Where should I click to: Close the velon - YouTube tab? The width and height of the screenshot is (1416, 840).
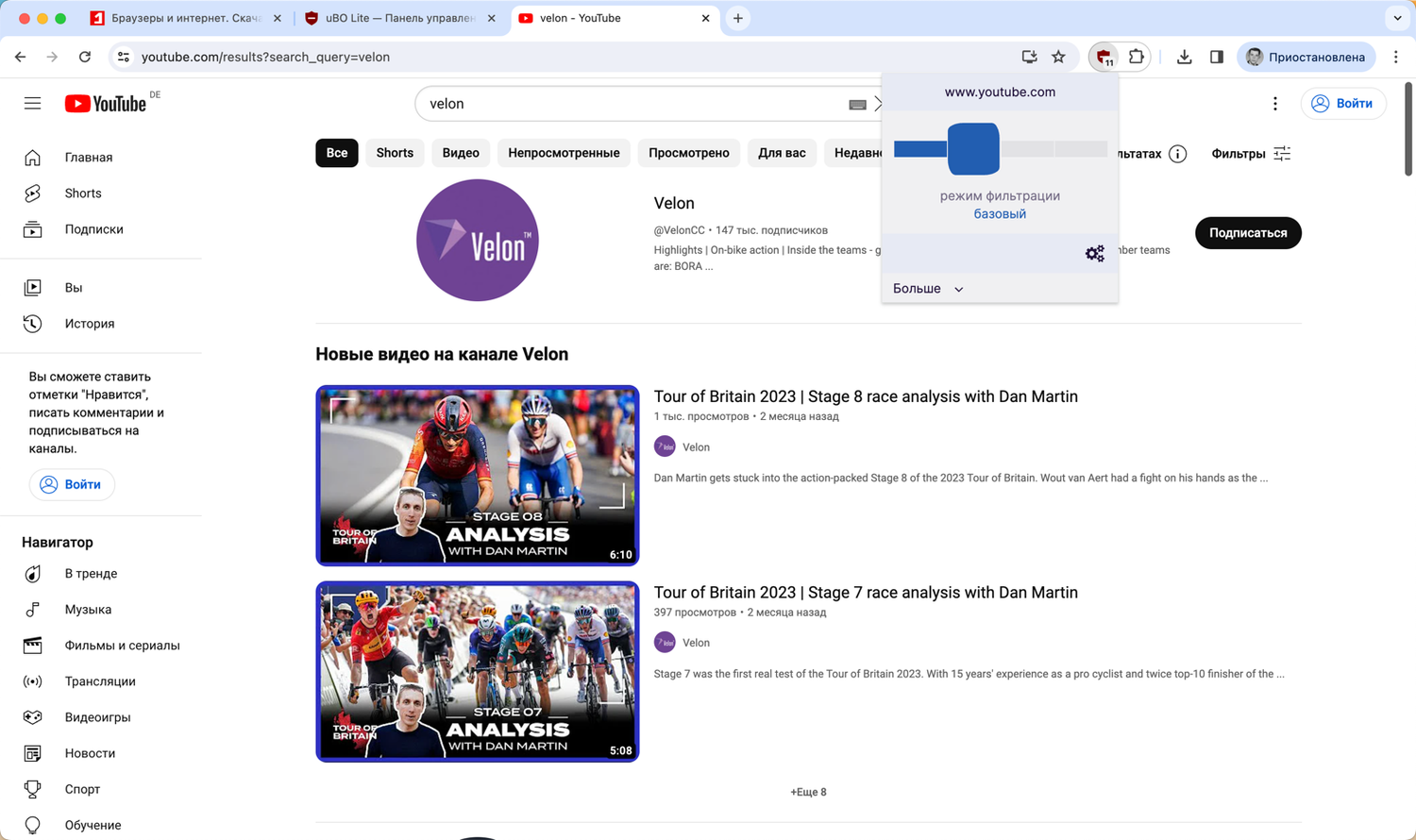pos(705,18)
